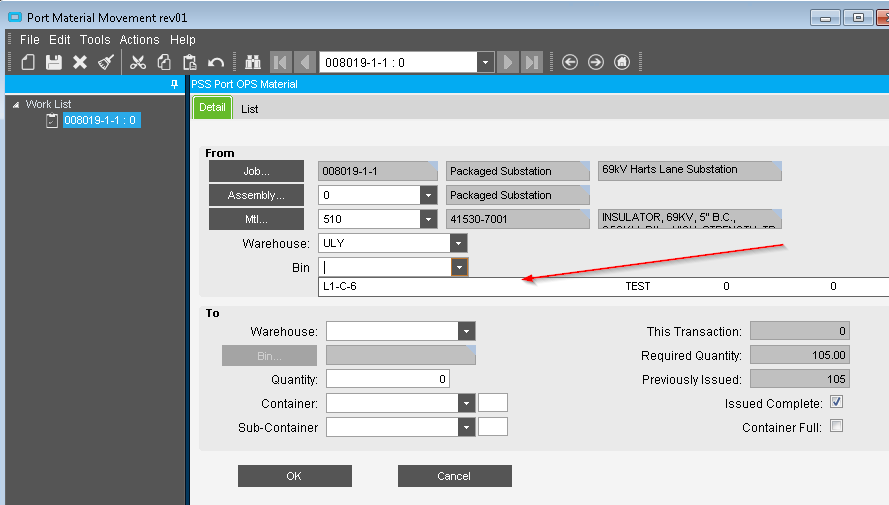Go to previous record arrow
This screenshot has height=505, width=889.
[304, 62]
